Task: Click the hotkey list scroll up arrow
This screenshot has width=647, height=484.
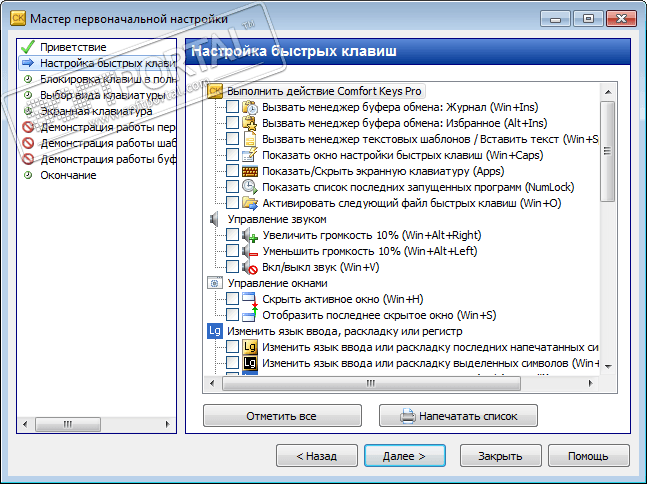Action: click(607, 92)
